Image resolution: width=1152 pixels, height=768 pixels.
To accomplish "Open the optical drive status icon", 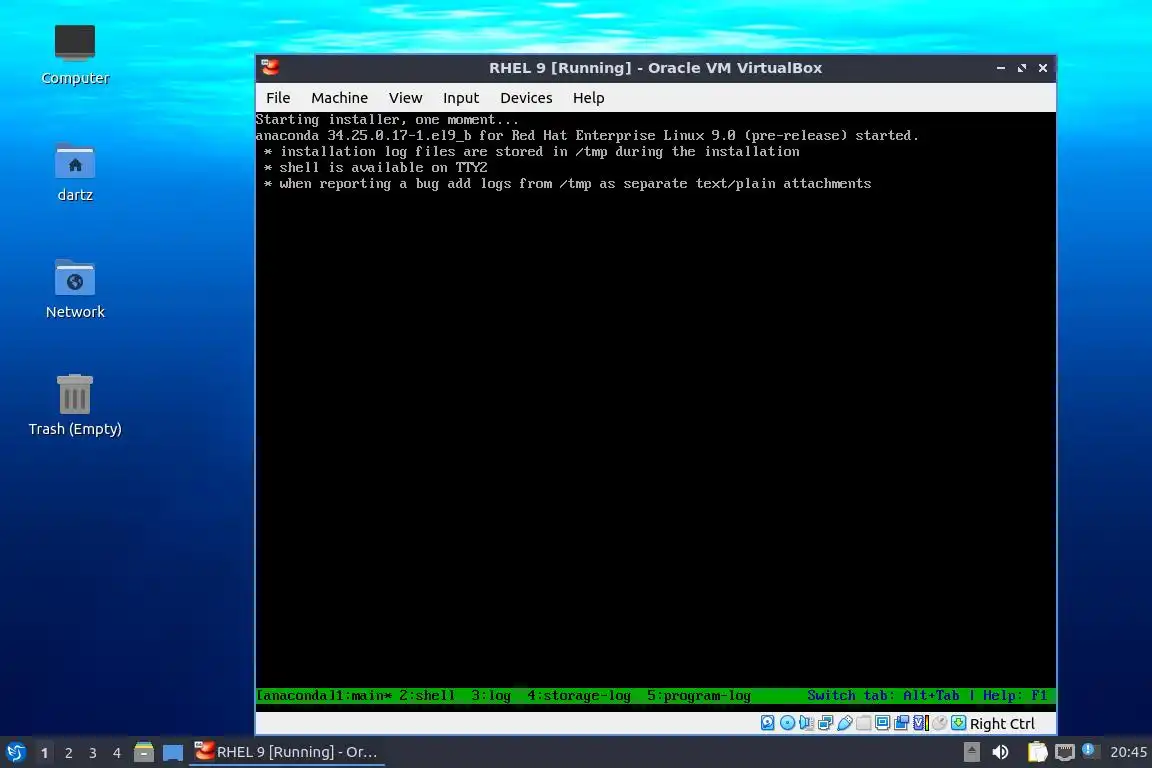I will (787, 723).
